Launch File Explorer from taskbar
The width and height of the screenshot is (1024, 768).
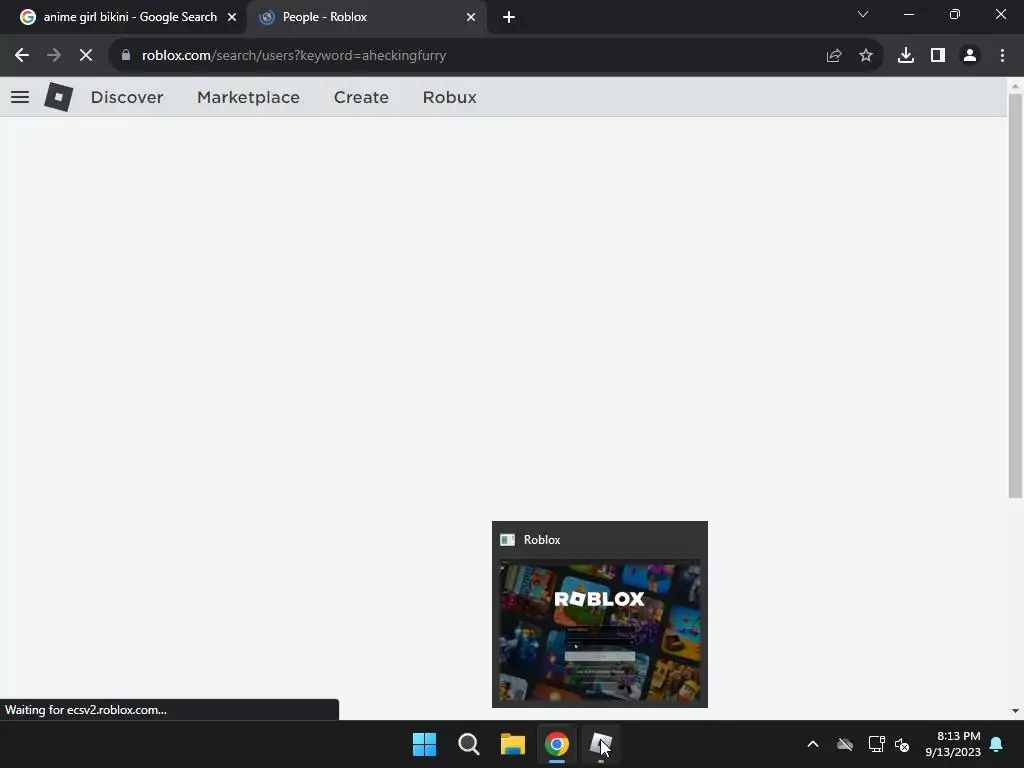[513, 744]
